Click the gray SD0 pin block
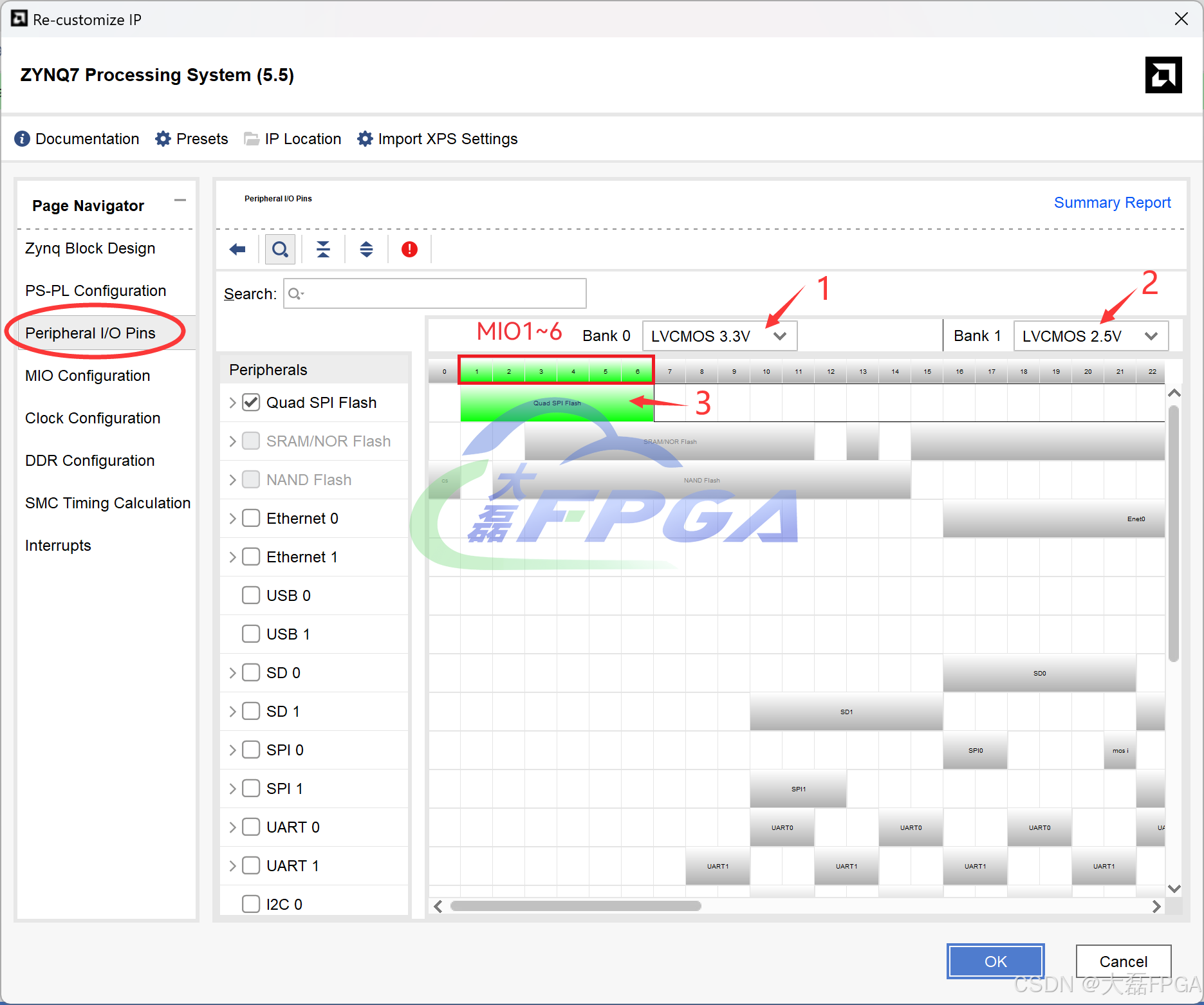 point(1039,673)
